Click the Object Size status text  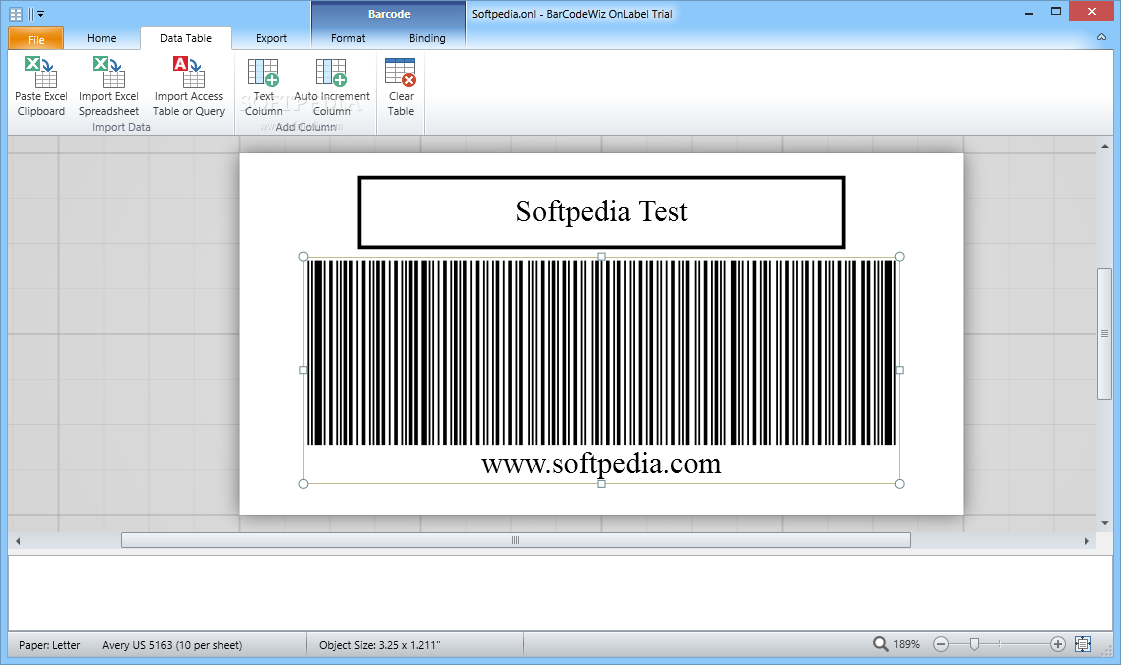[379, 645]
